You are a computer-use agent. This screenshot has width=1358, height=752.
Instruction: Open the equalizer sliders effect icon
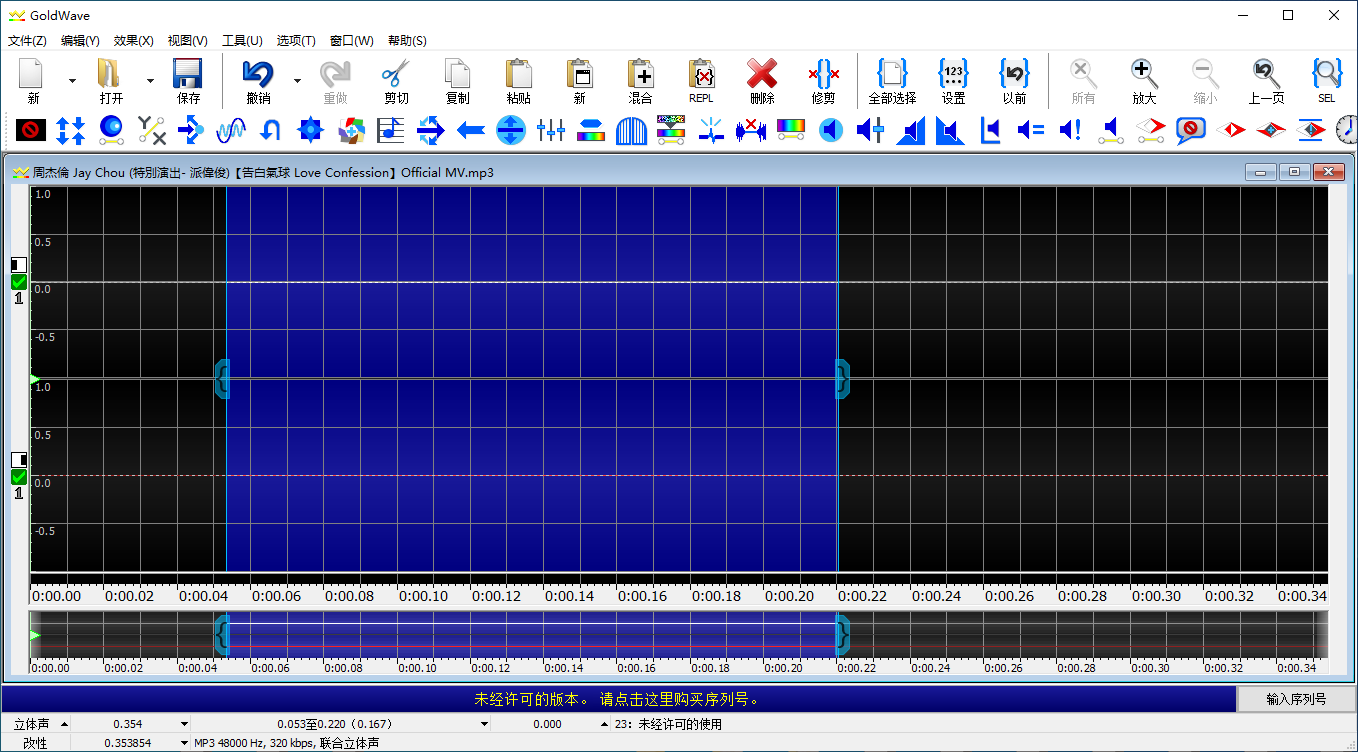pos(551,130)
